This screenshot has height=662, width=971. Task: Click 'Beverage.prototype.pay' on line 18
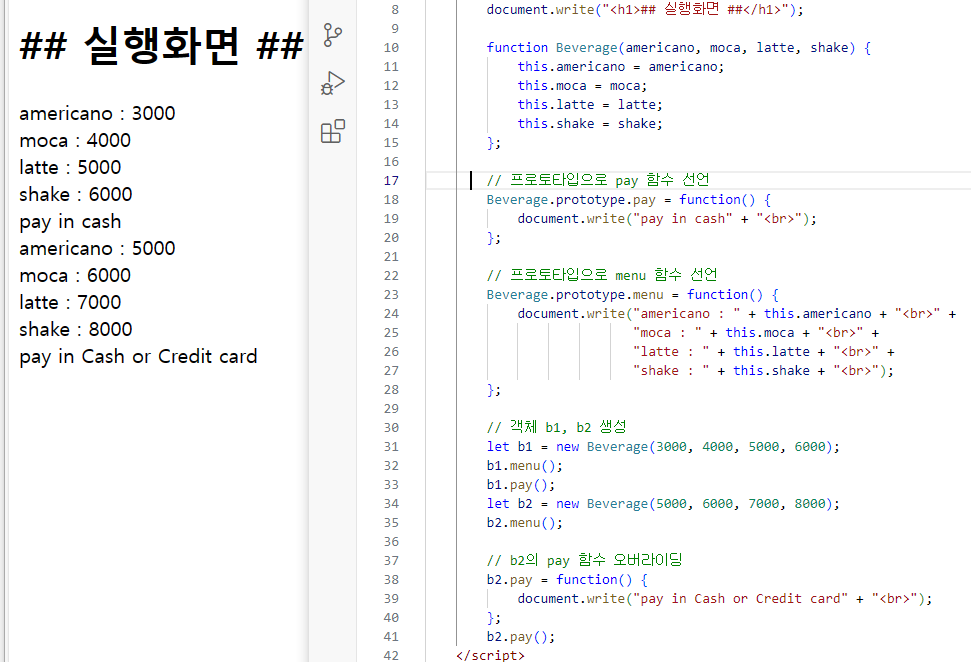click(571, 200)
